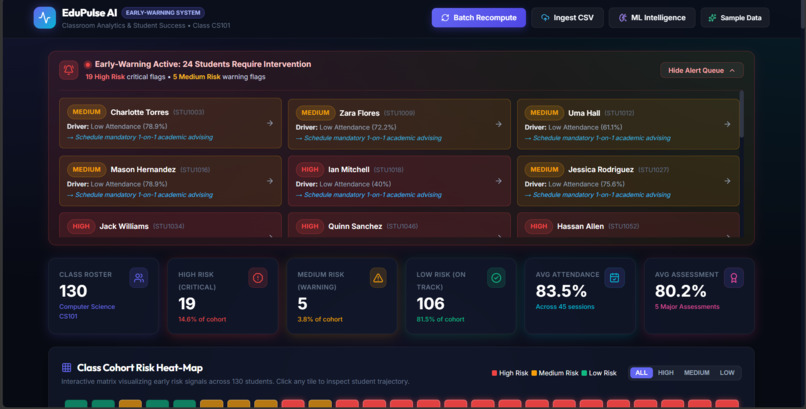
Task: Click the Avg Attendance calendar icon
Action: coord(614,278)
